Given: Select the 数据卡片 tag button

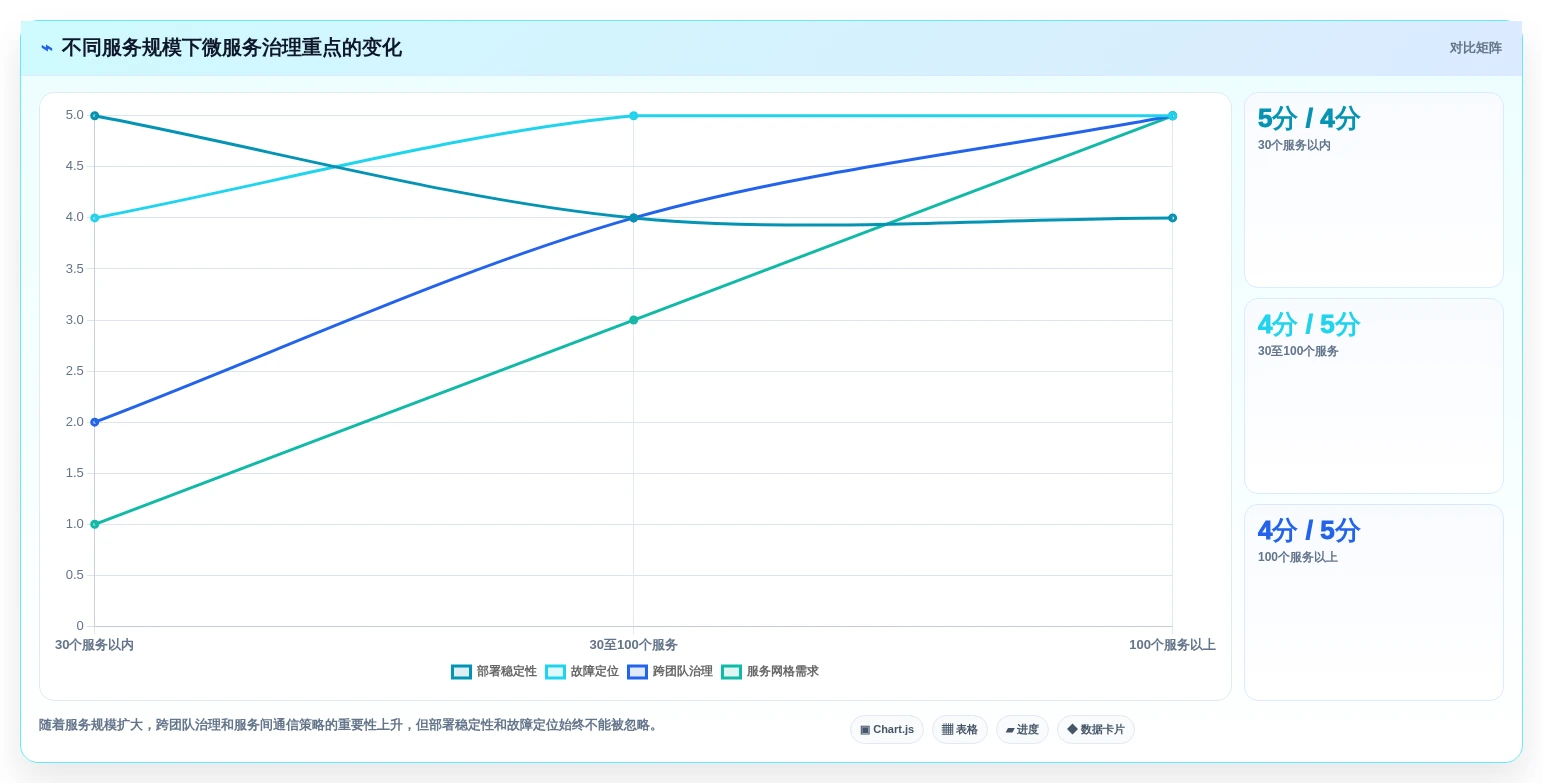Looking at the screenshot, I should pos(1096,730).
